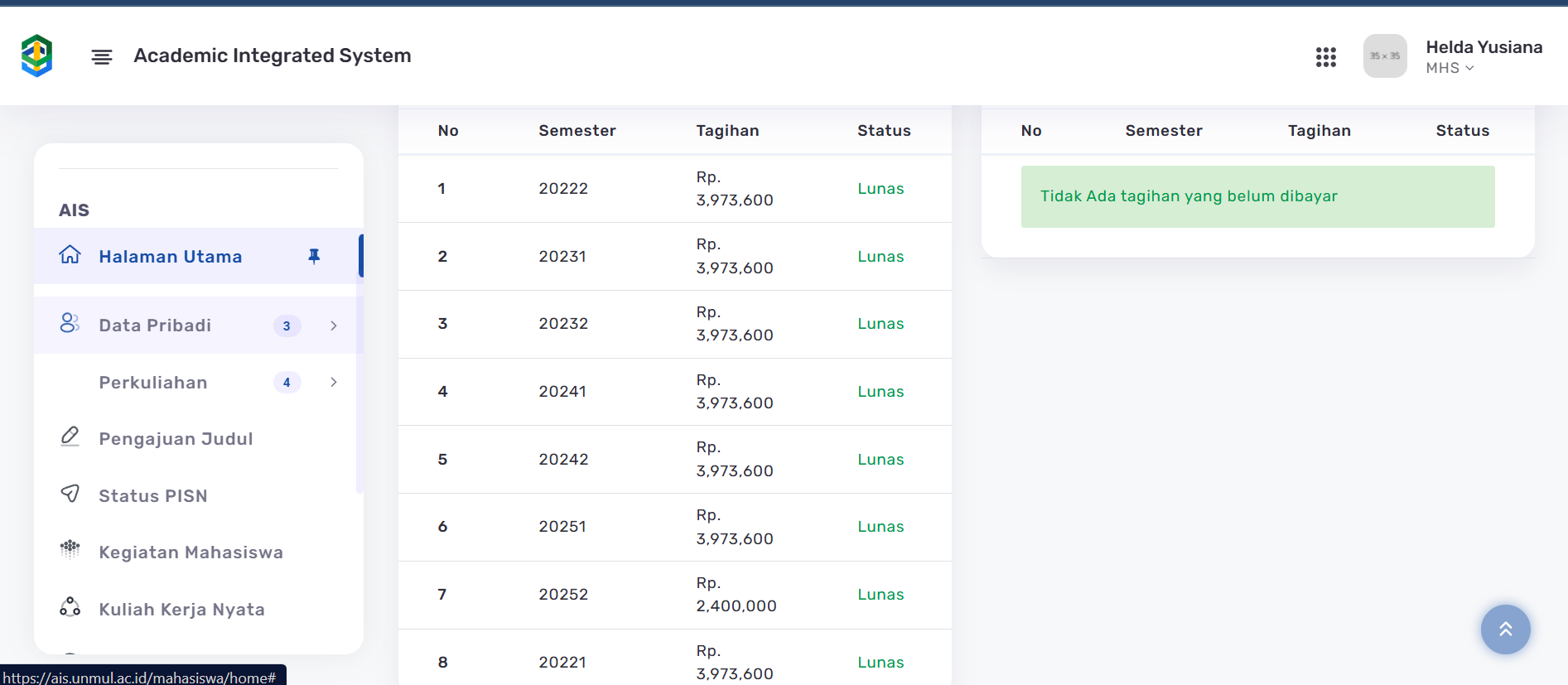Expand the Perkuliahan submenu chevron
This screenshot has height=685, width=1568.
334,382
